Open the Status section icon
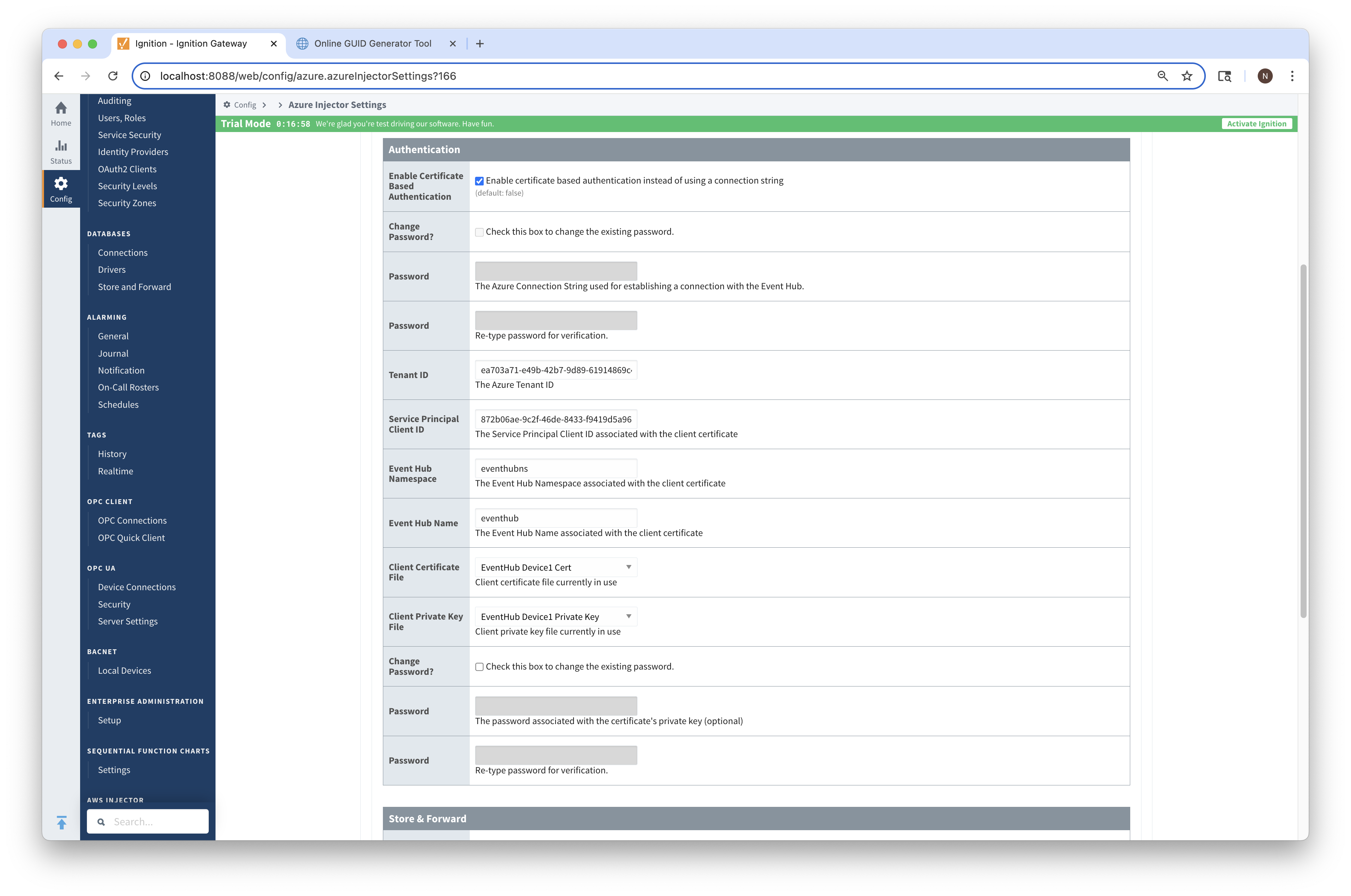The height and width of the screenshot is (896, 1351). pos(61,152)
